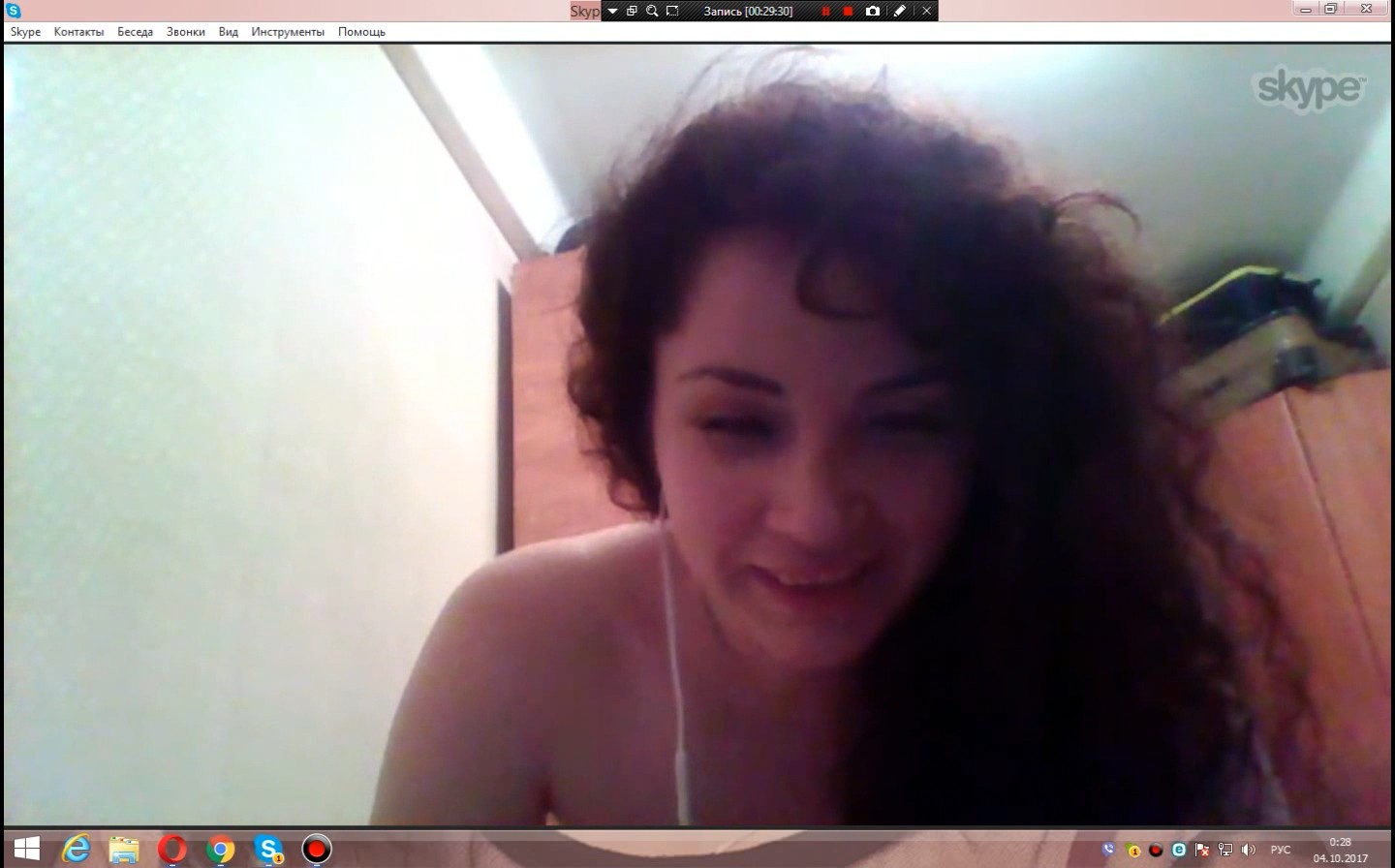The height and width of the screenshot is (868, 1395).
Task: Open the Skype menu
Action: tap(25, 32)
